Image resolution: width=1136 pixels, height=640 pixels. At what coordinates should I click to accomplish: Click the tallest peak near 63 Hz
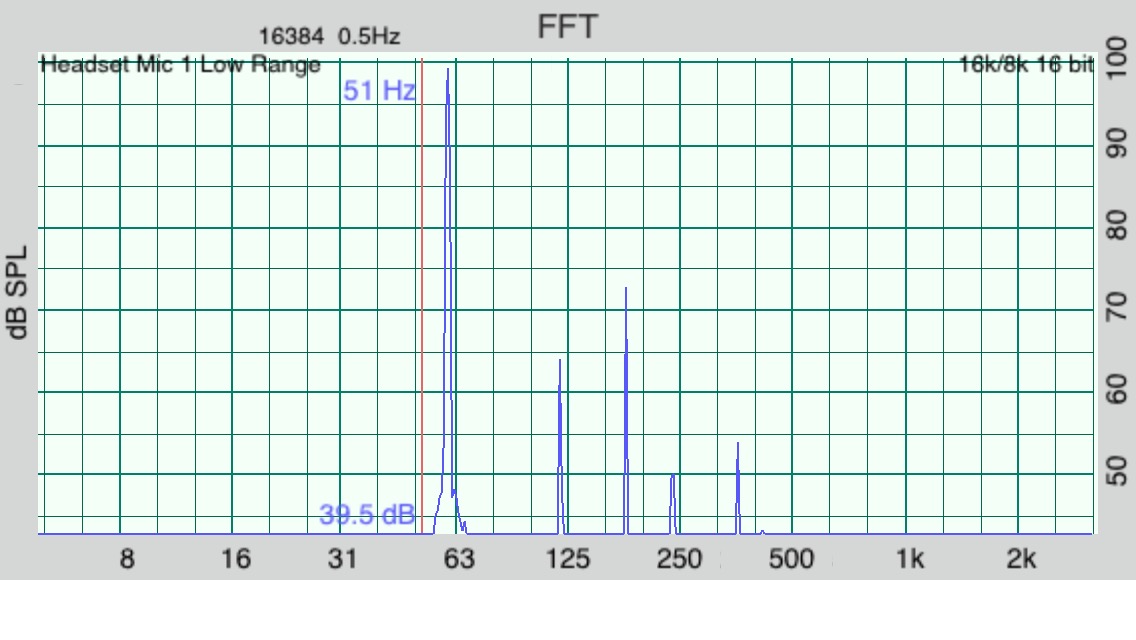click(448, 301)
